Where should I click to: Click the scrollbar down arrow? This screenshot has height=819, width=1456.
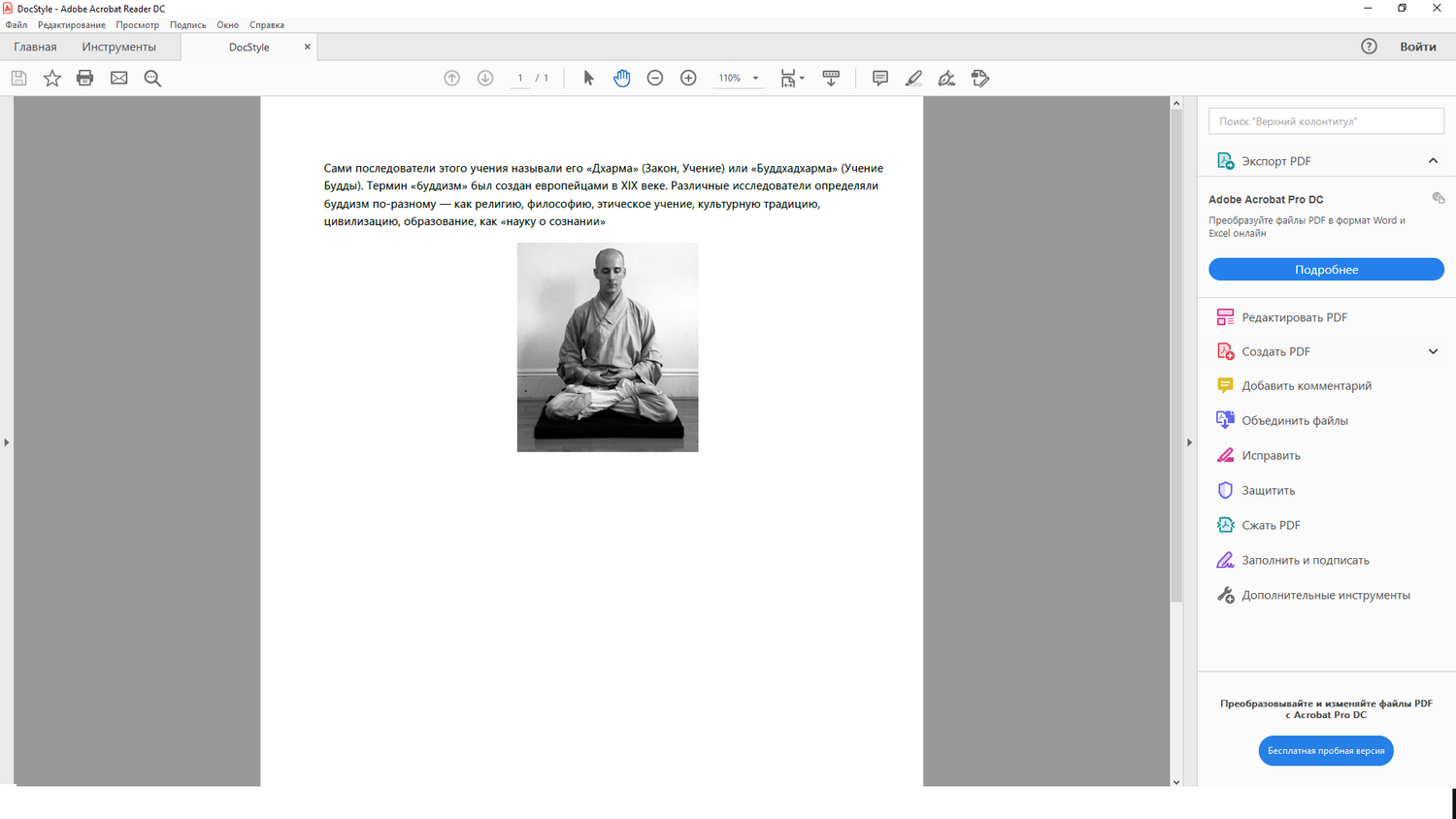pos(1176,781)
